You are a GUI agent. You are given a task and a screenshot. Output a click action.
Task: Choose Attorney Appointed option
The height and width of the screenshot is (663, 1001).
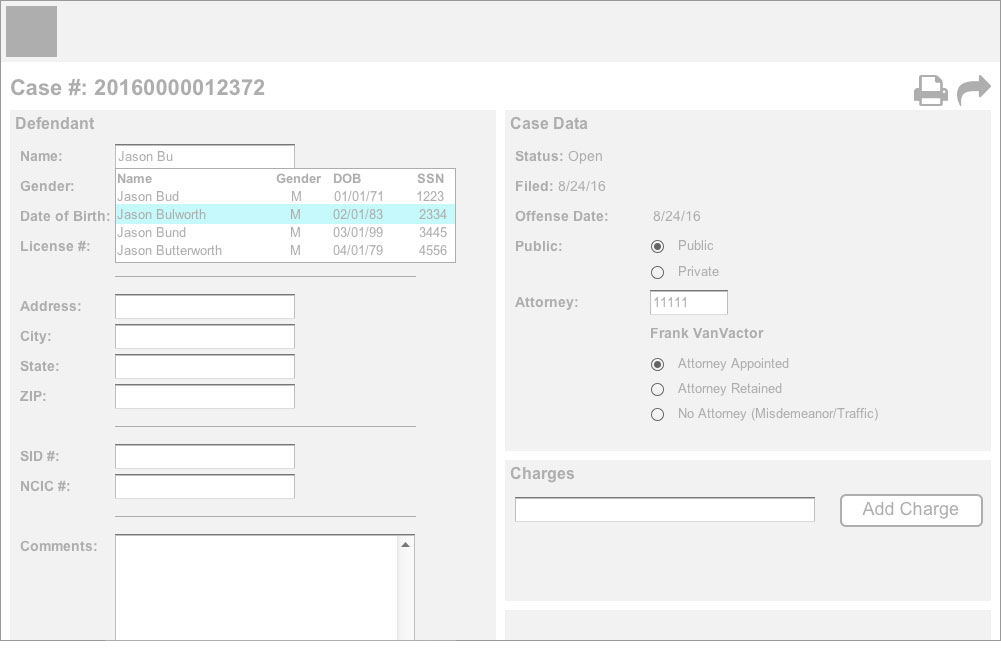[657, 364]
